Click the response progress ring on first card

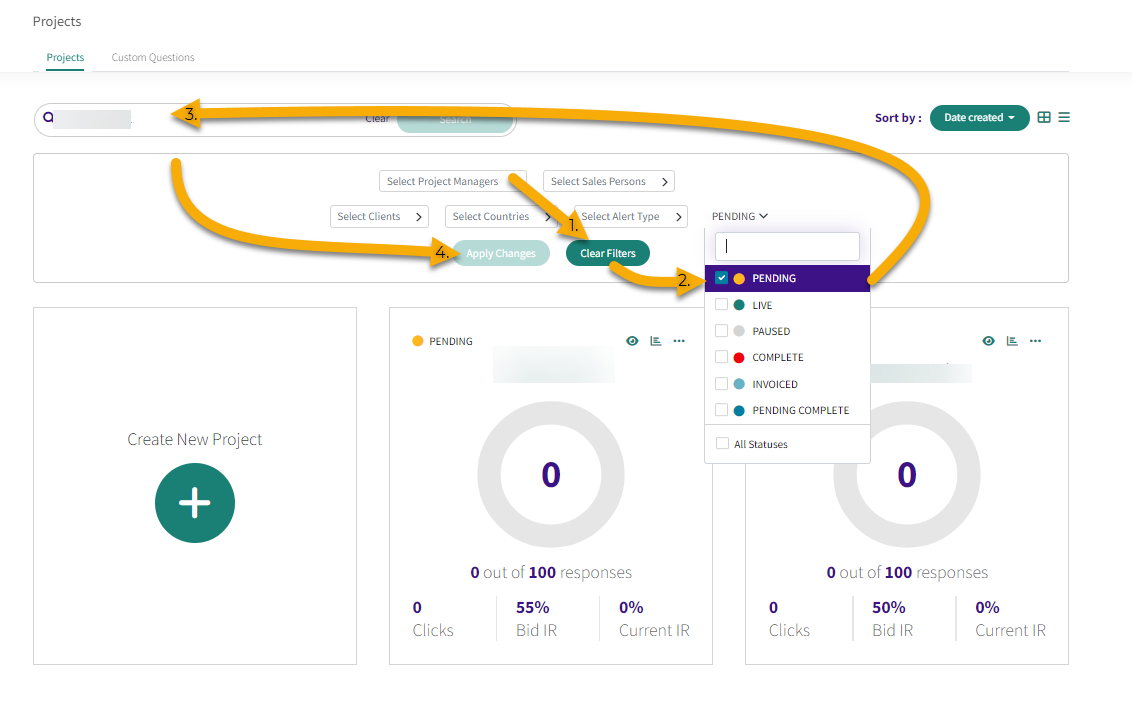pos(550,474)
